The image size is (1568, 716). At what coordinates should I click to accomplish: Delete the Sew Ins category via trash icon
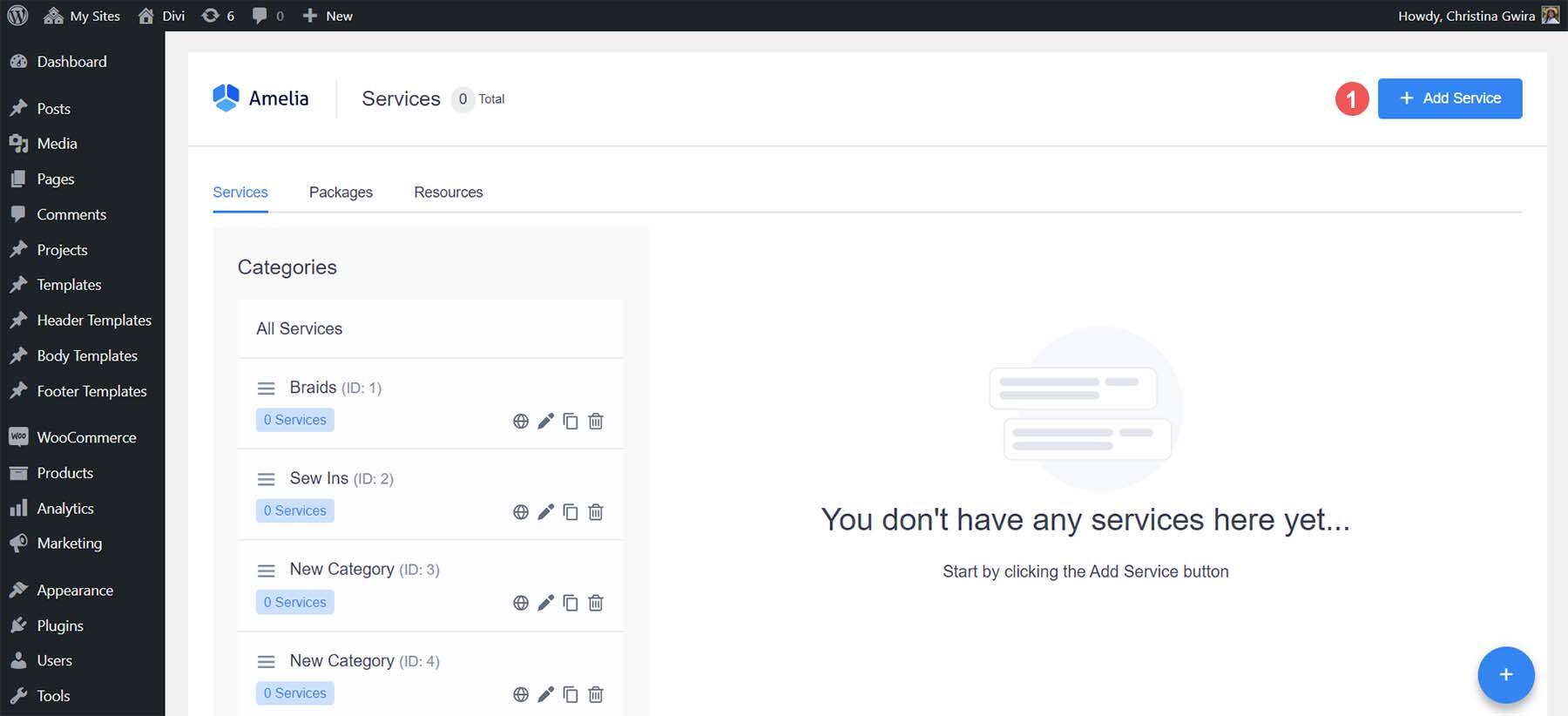click(596, 512)
